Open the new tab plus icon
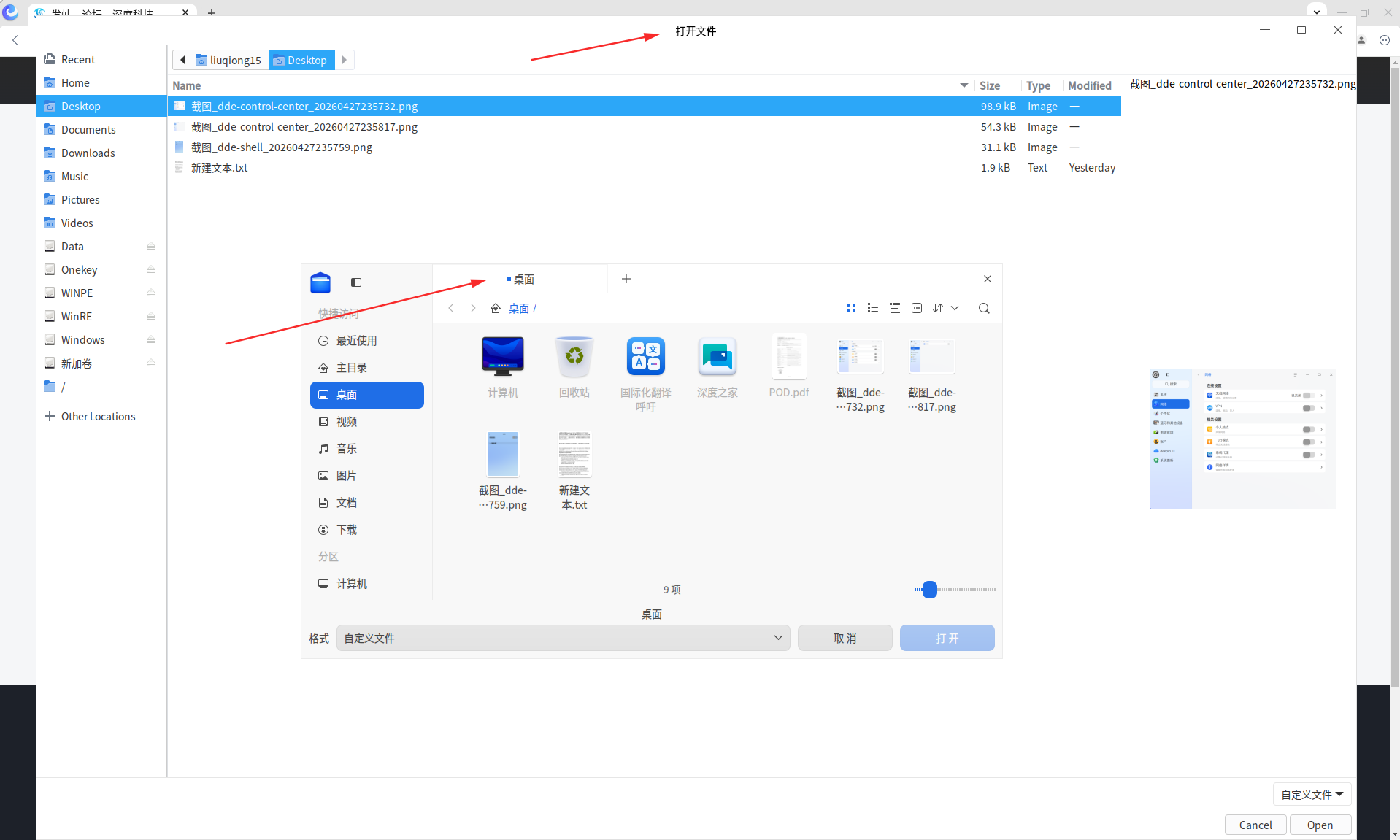The width and height of the screenshot is (1400, 840). (626, 279)
